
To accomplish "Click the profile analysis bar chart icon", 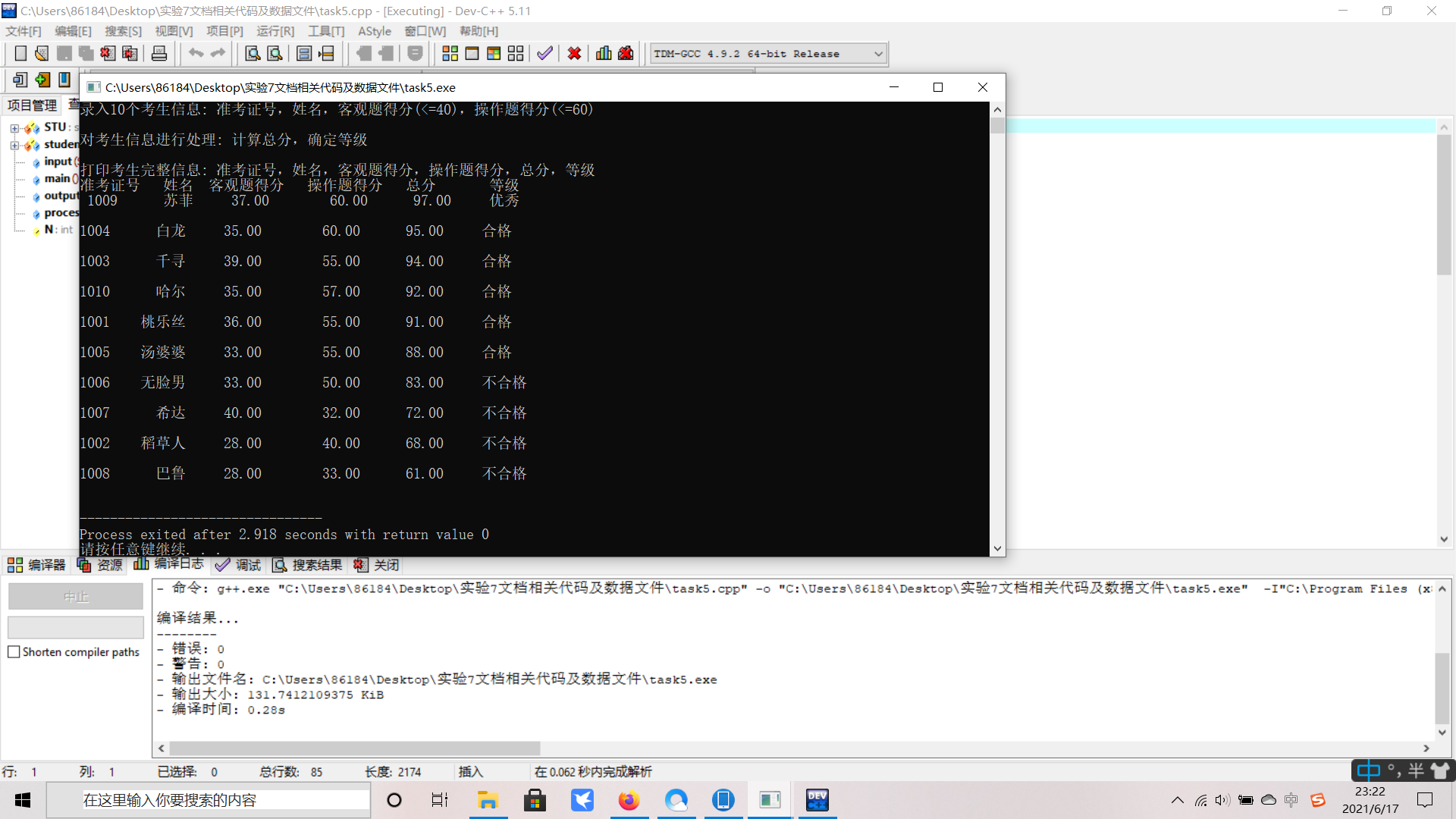I will (604, 54).
